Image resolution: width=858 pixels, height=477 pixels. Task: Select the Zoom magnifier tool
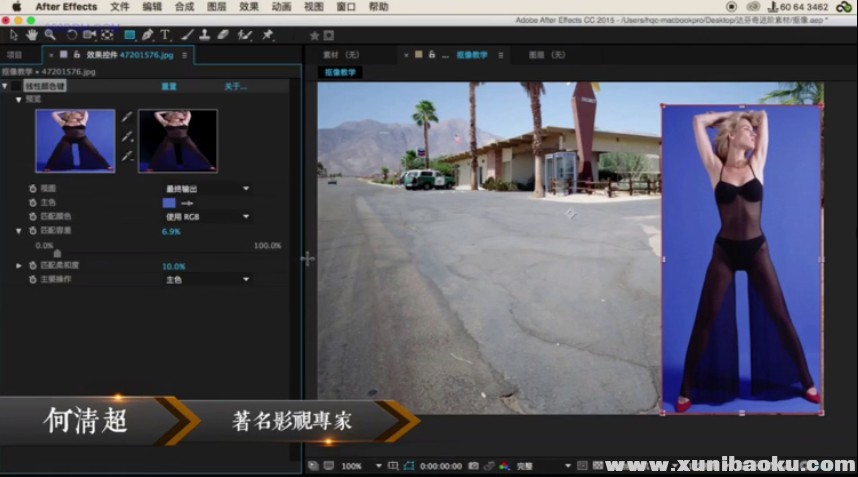[49, 34]
